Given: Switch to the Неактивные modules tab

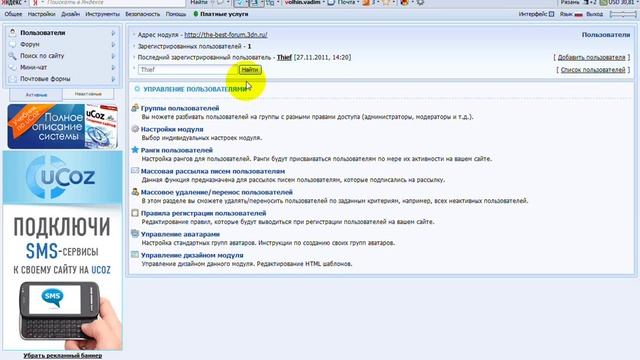Looking at the screenshot, I should (x=88, y=94).
